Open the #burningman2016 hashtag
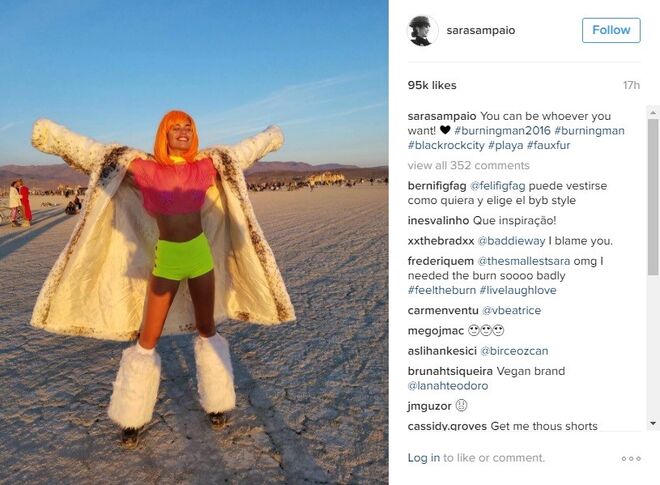The height and width of the screenshot is (485, 660). [502, 131]
